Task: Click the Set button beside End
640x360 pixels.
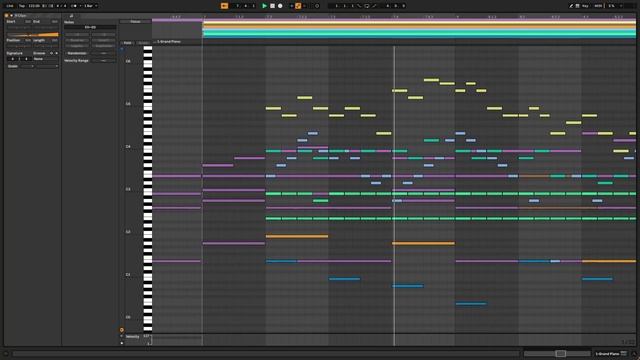Action: (54, 21)
